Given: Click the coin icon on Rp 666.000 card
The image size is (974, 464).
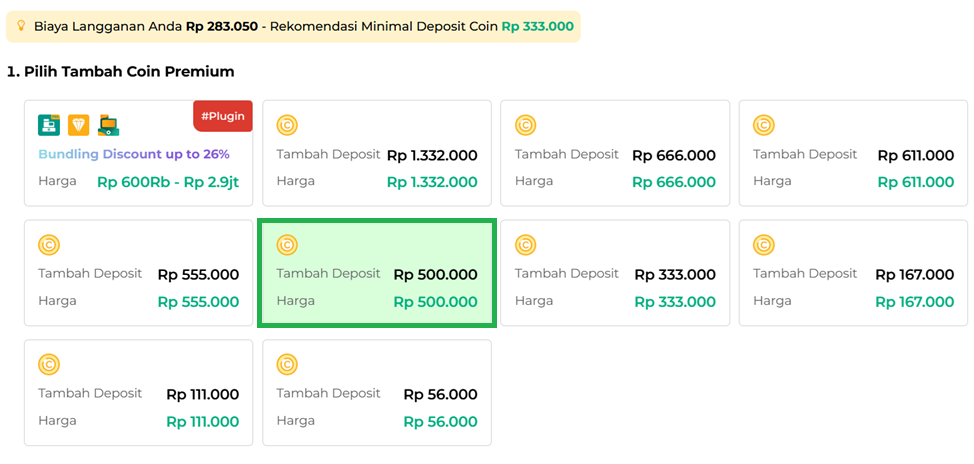Looking at the screenshot, I should [x=525, y=125].
